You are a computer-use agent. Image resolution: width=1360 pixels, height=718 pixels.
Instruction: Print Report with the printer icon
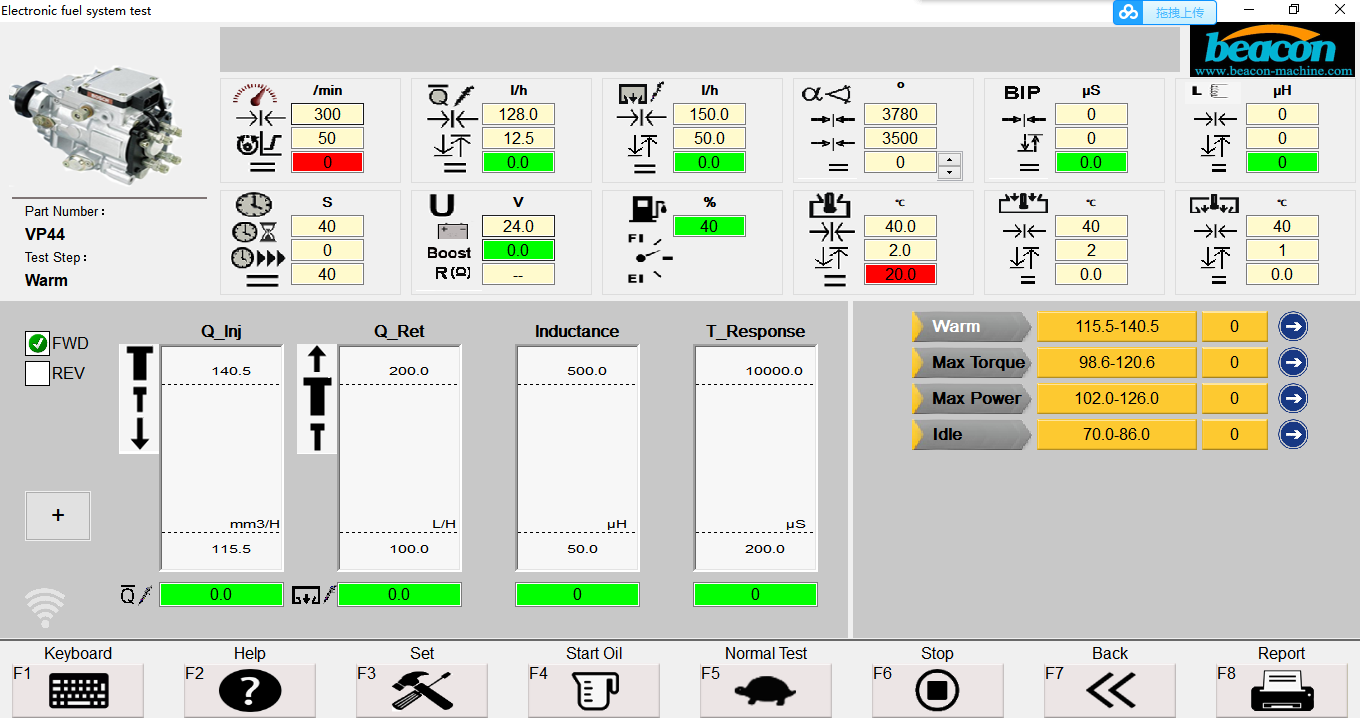(1282, 691)
